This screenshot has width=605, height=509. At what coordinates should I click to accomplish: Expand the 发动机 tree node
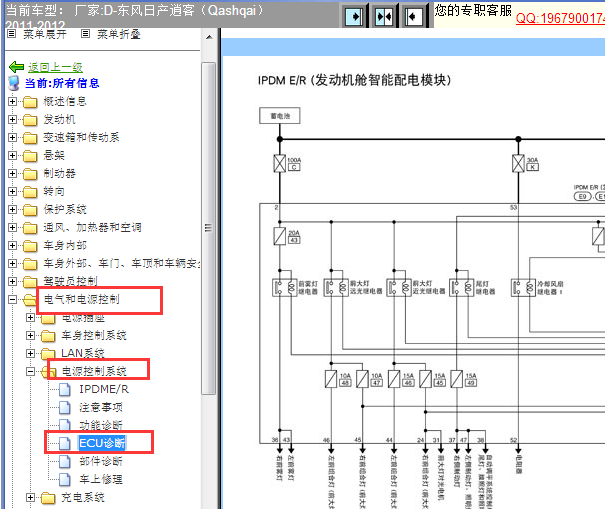pyautogui.click(x=12, y=120)
